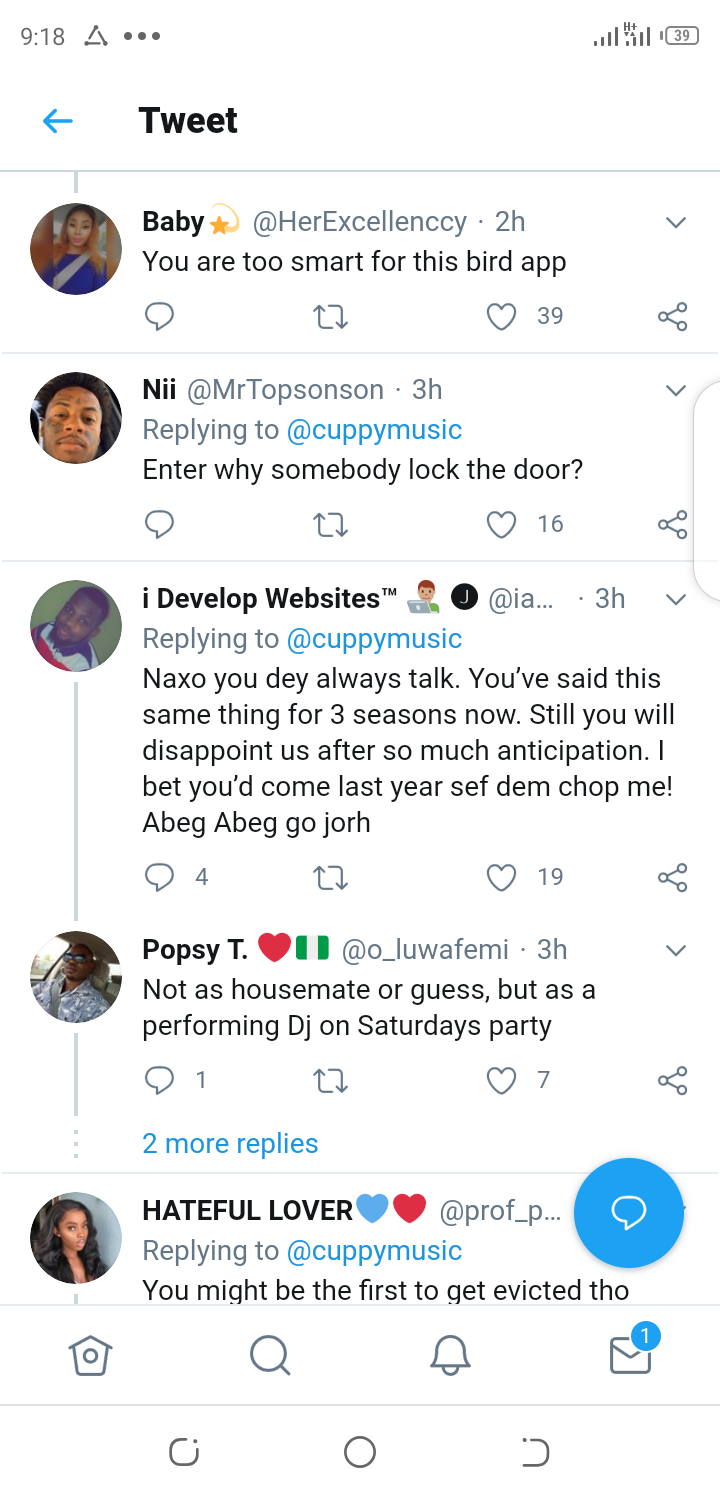This screenshot has width=720, height=1500.
Task: Retweet Nii's lock the door tweet
Action: point(330,525)
